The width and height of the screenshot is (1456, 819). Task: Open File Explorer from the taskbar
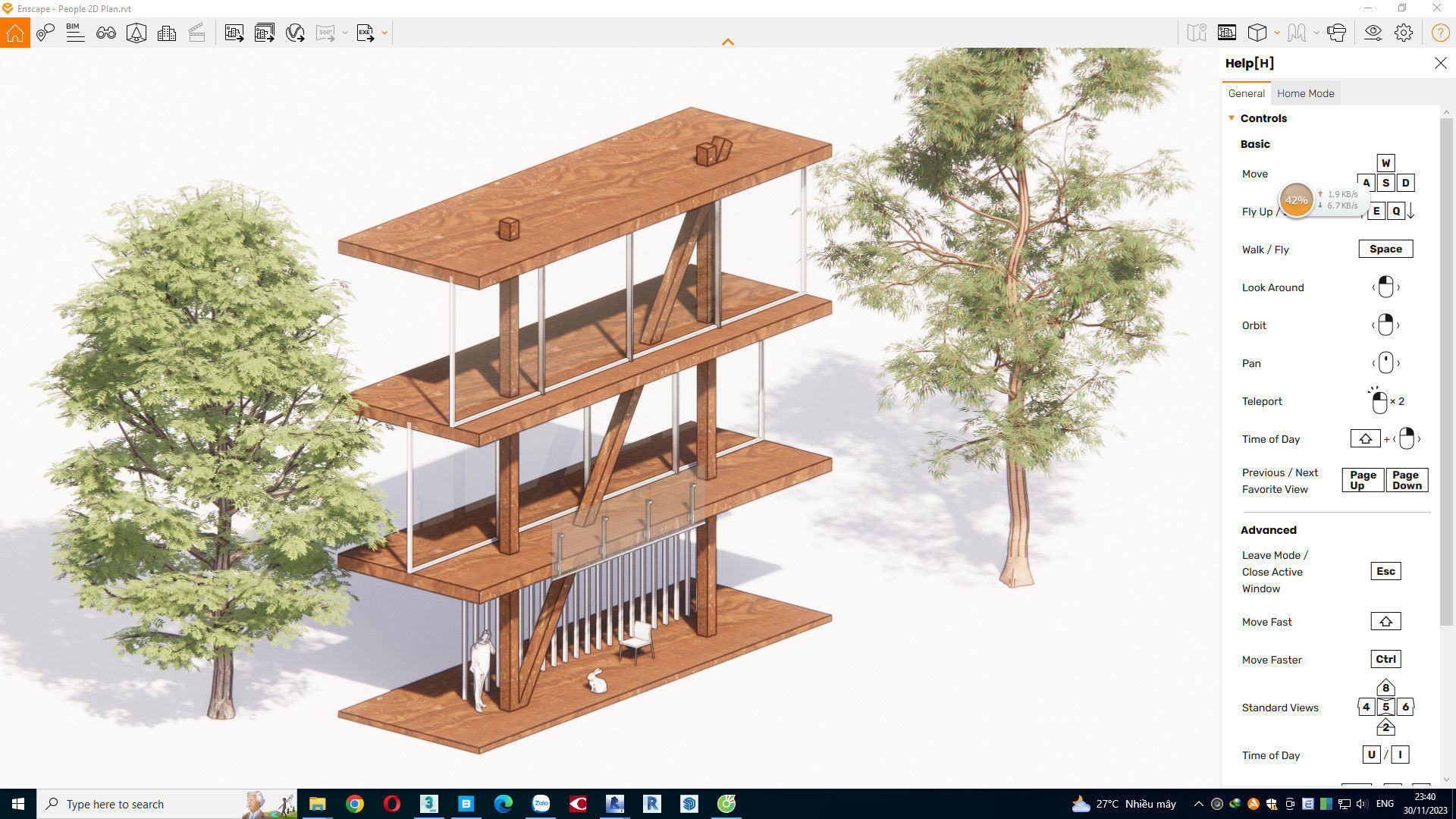[x=318, y=804]
